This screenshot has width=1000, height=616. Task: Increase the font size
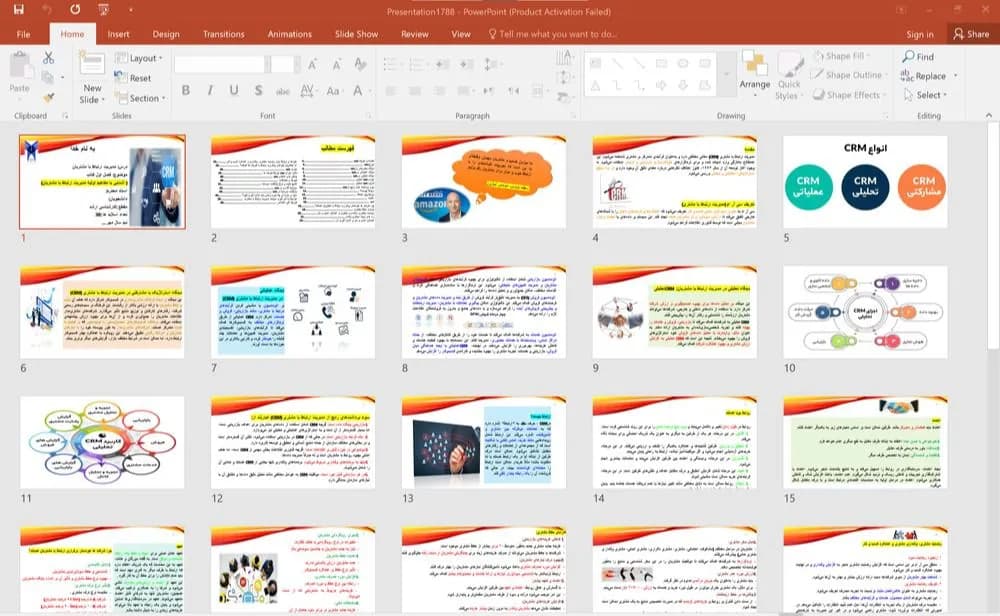(x=312, y=64)
